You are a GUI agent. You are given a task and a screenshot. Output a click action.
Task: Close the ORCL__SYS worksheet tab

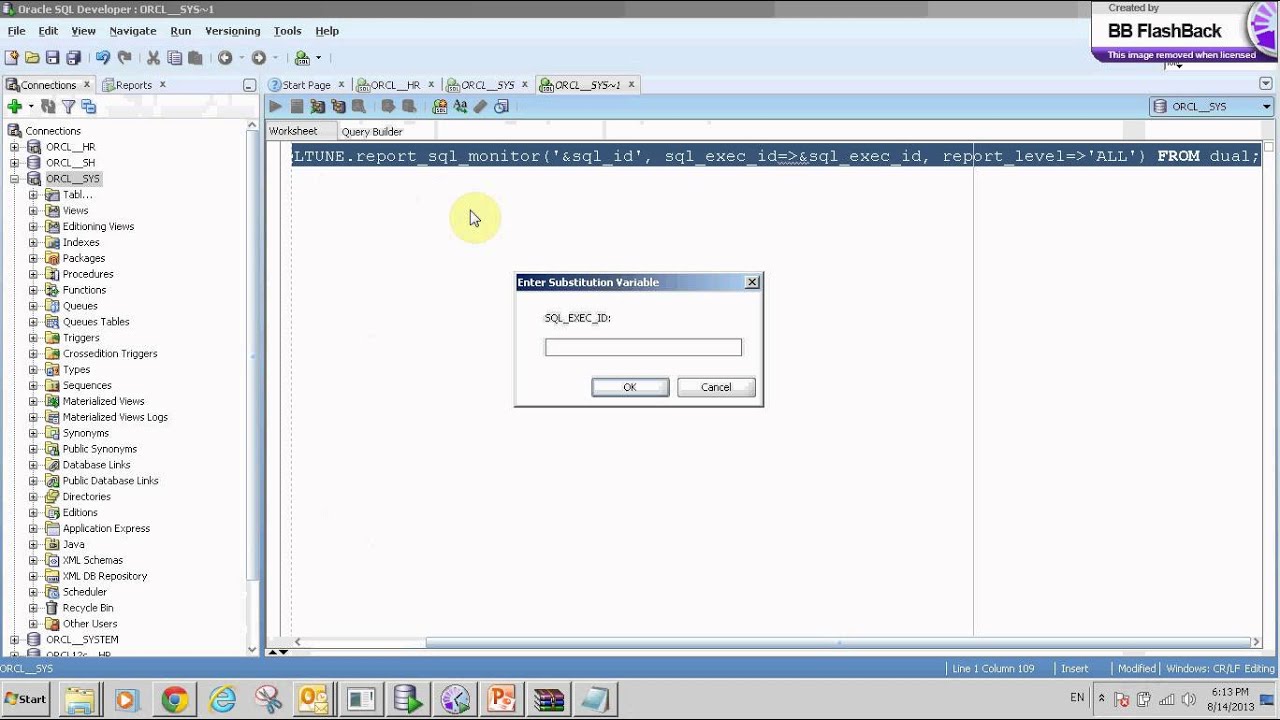[525, 85]
